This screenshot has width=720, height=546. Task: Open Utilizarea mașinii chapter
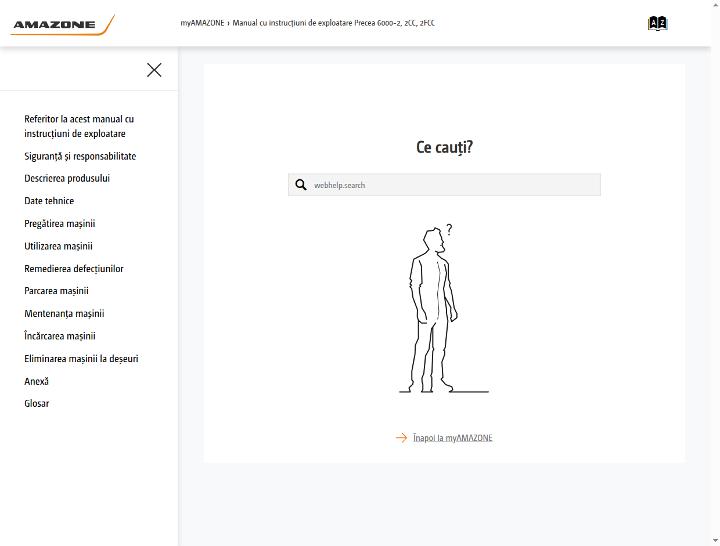click(x=58, y=246)
